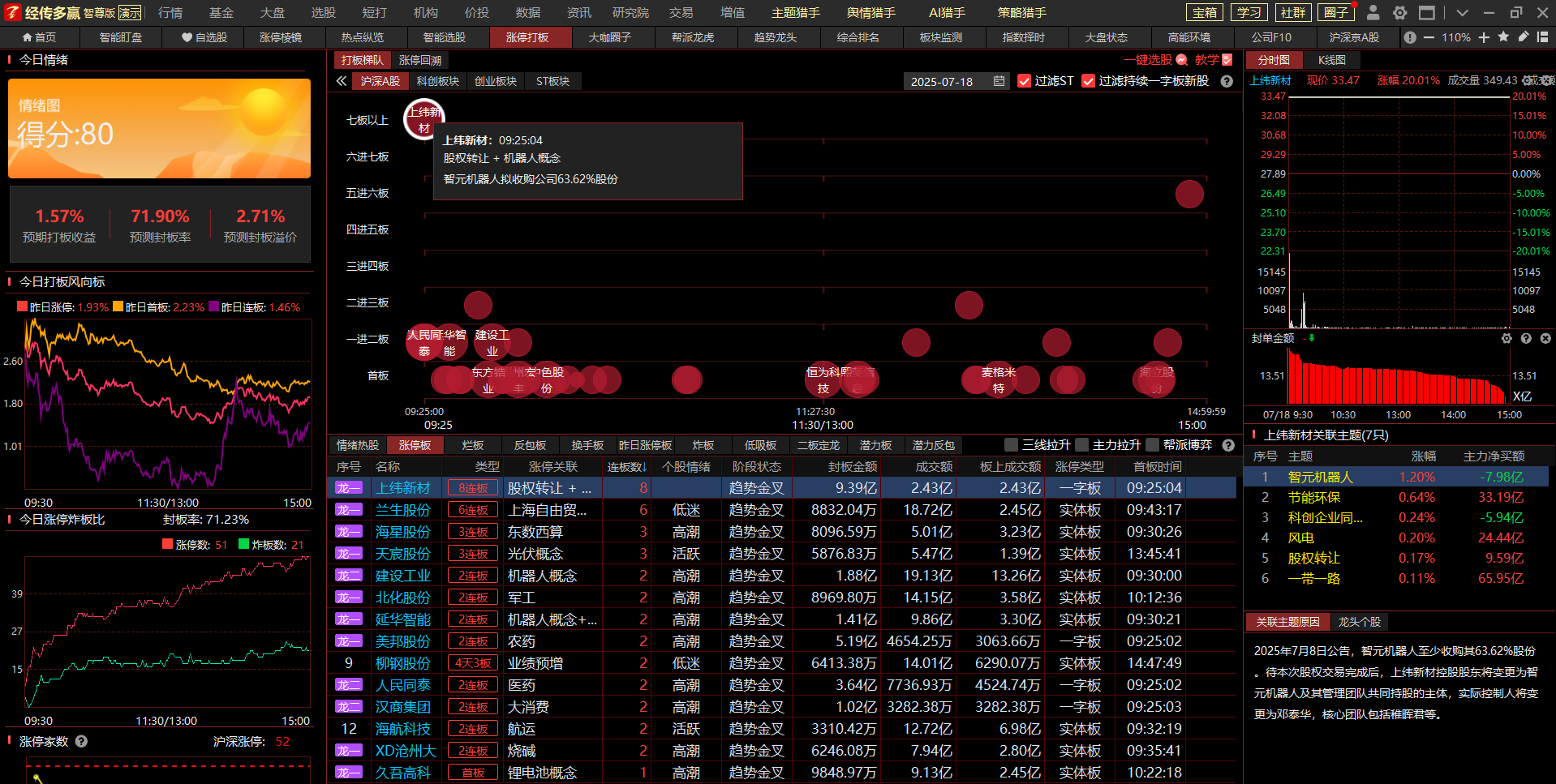
Task: Click the 学习 button
Action: coord(1249,12)
